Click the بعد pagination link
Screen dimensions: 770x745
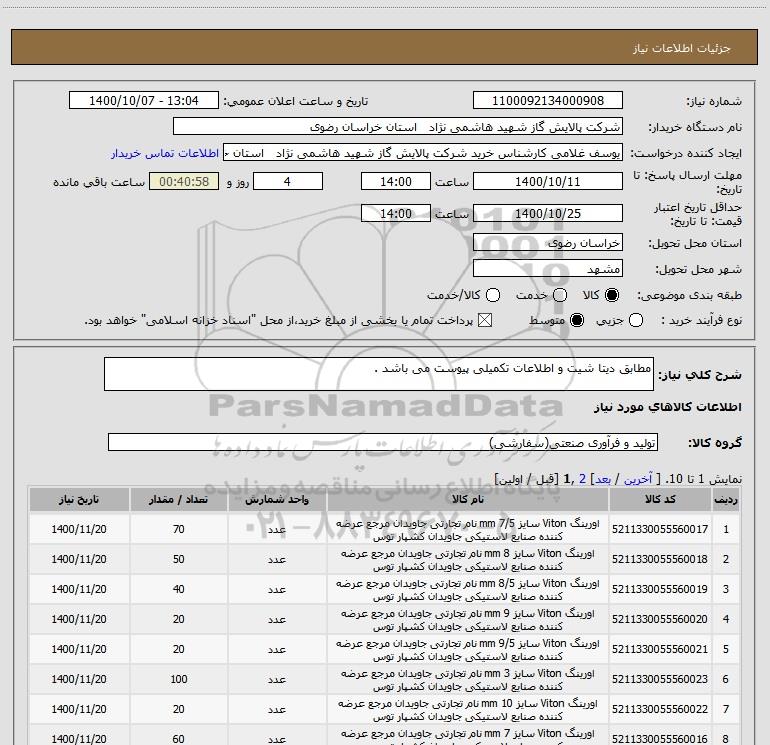[603, 481]
